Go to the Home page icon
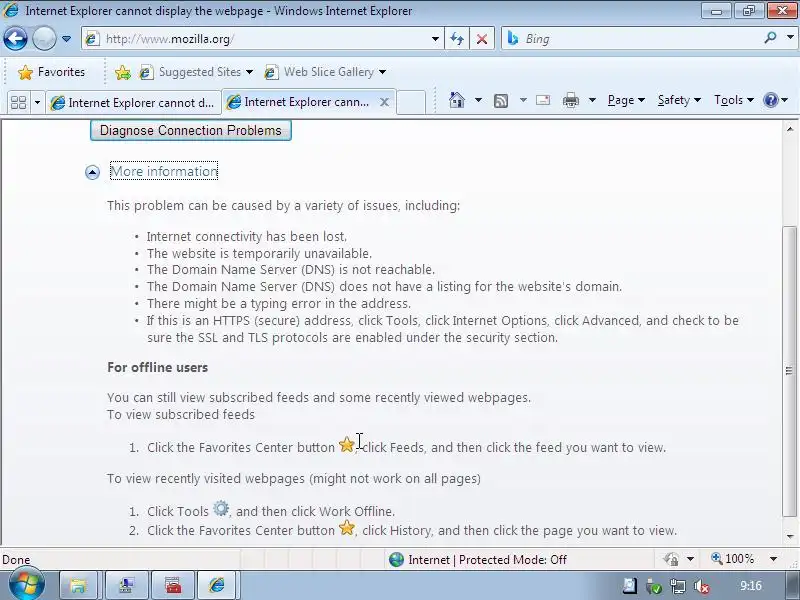This screenshot has width=800, height=600. pos(457,100)
